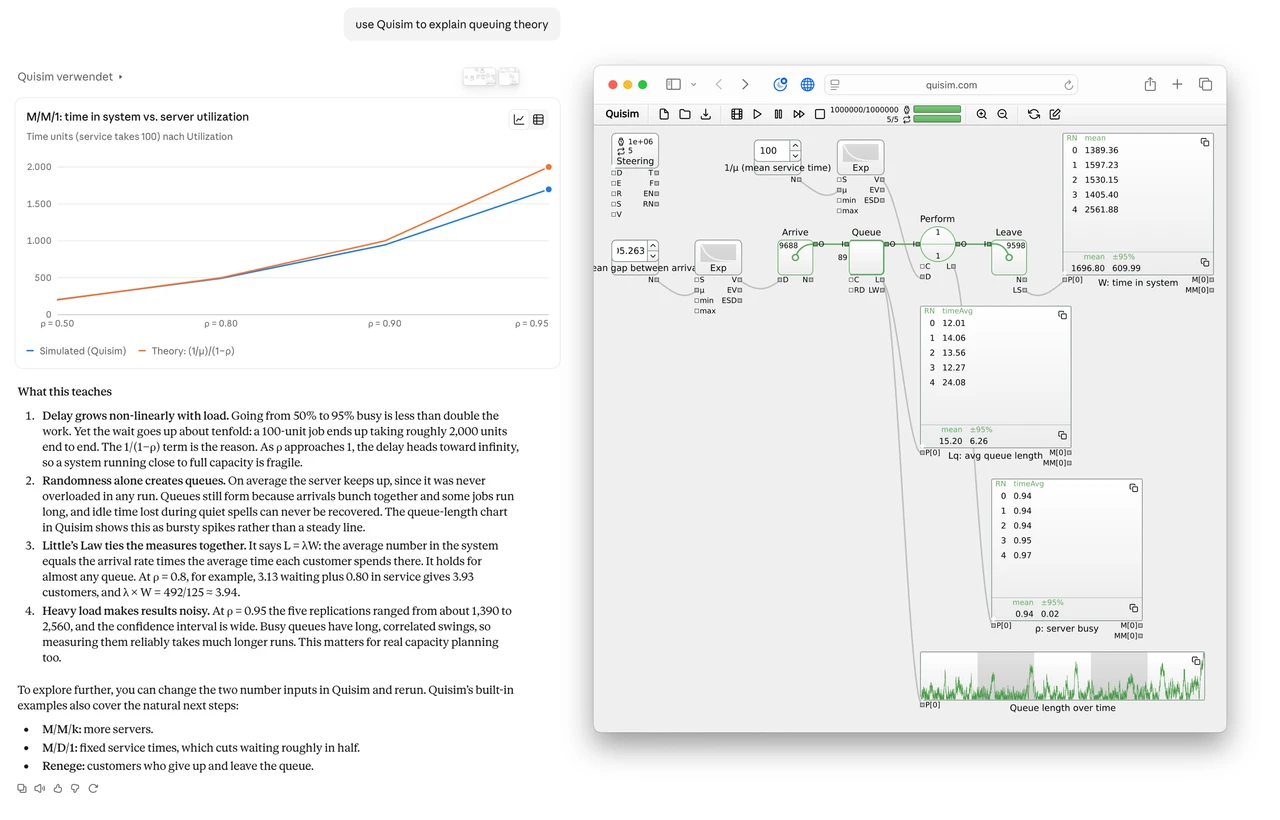Fast-forward the simulation
Image resolution: width=1280 pixels, height=820 pixels.
pos(799,114)
